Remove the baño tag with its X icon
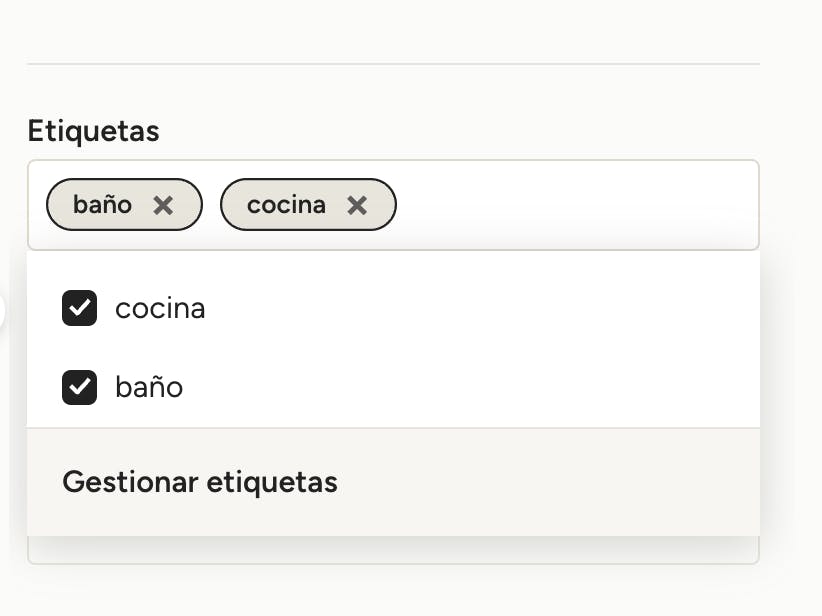822x616 pixels. click(163, 205)
